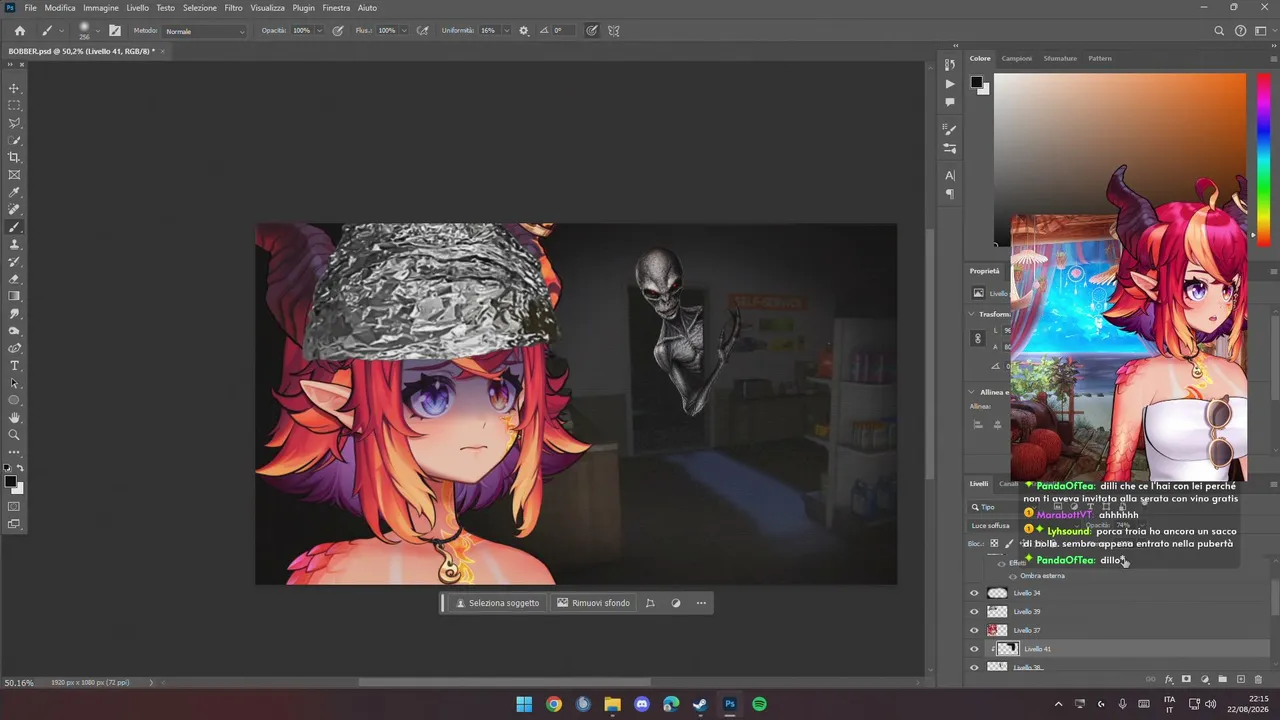Switch to the Sfumature tab

(1060, 58)
